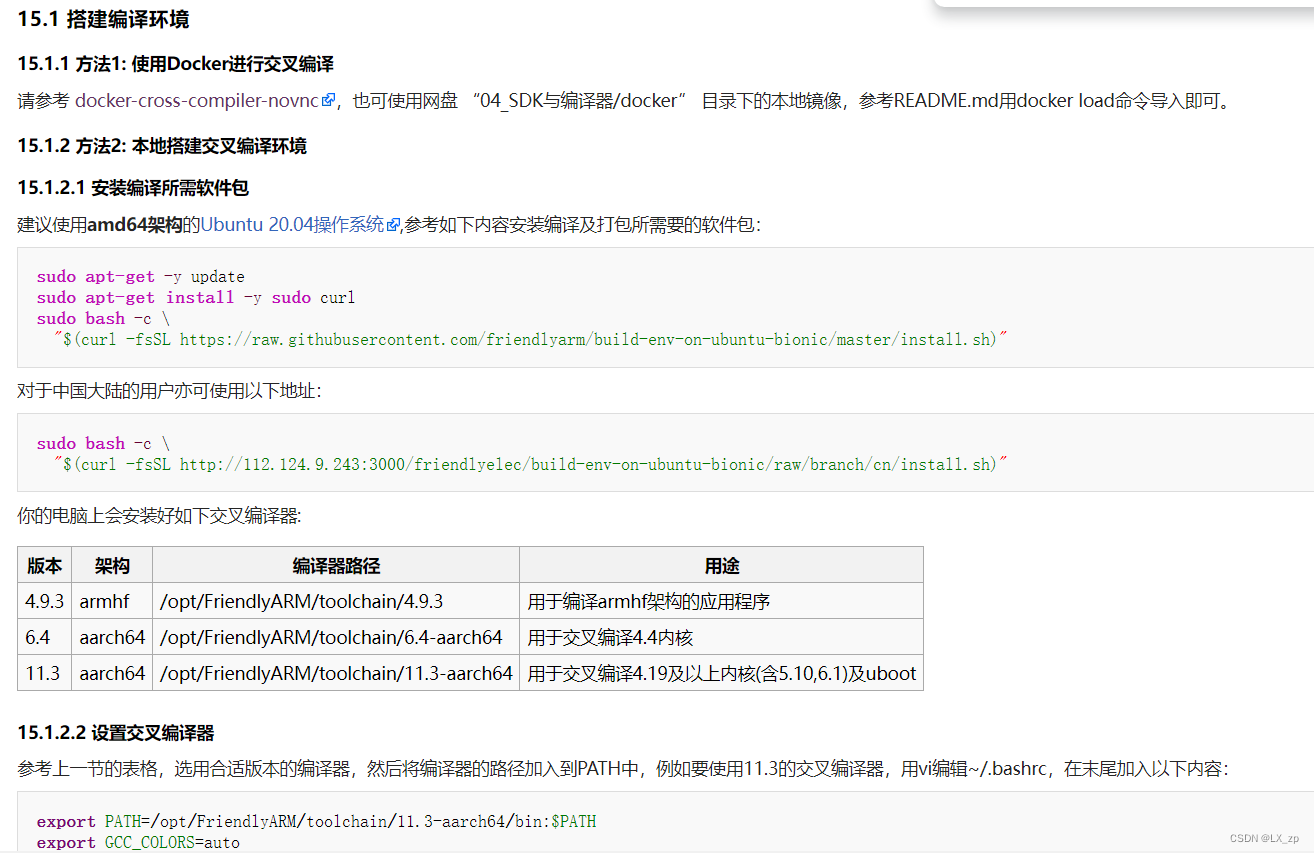Click heading 15.1 搭建编译环境

(x=103, y=19)
